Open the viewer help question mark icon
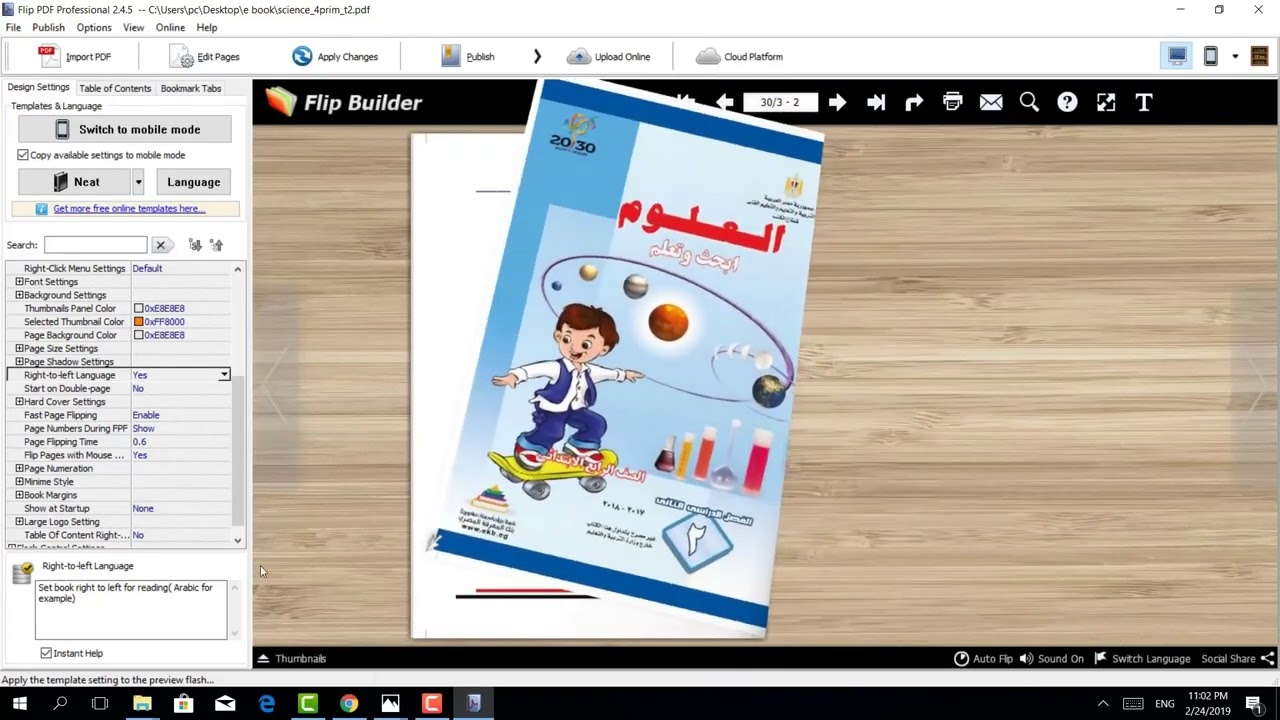Screen dimensions: 1280x720 coord(1067,102)
